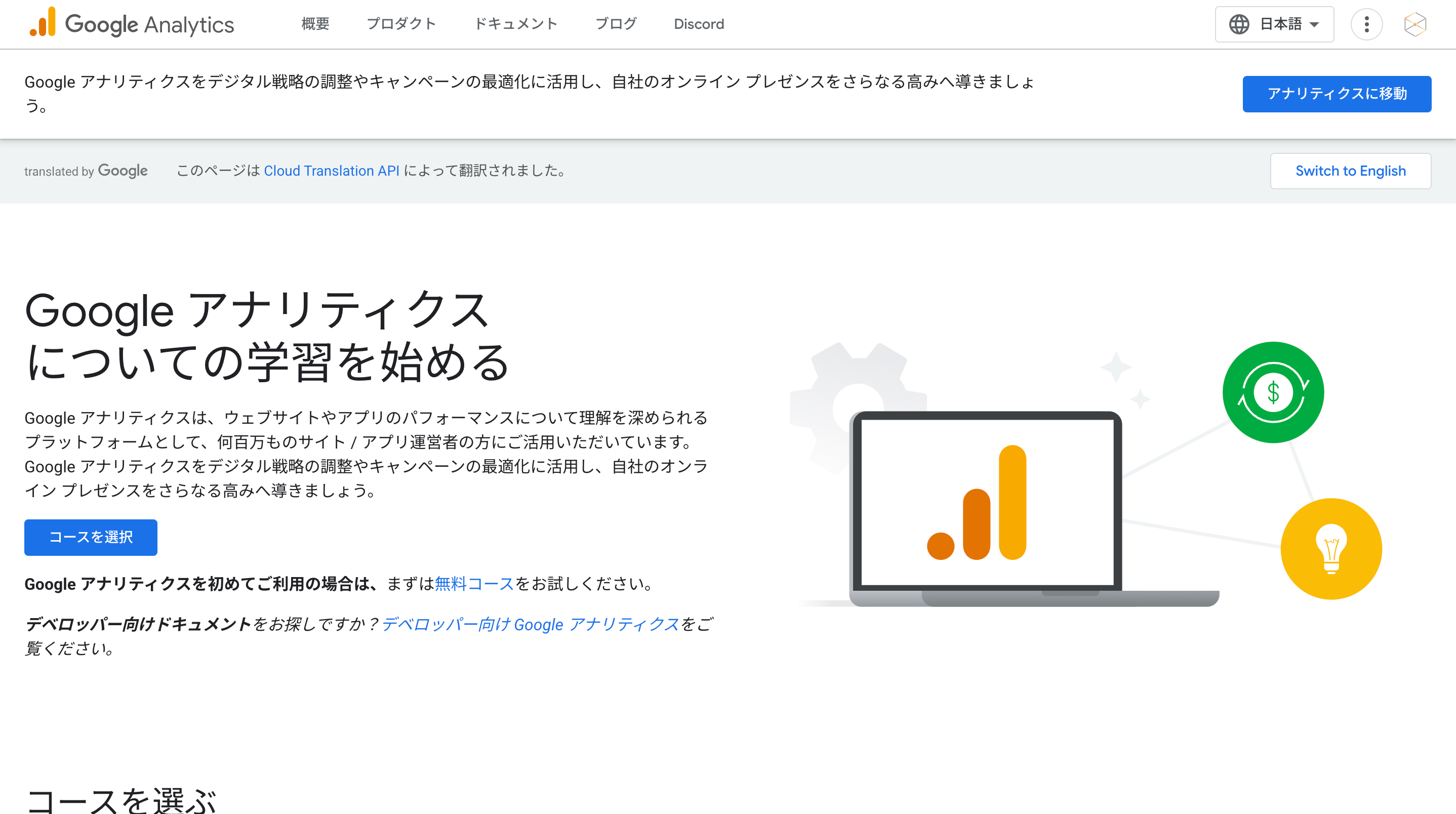Click the yellow lightbulb circle icon
Screen dimensions: 1456x814
tap(1331, 549)
